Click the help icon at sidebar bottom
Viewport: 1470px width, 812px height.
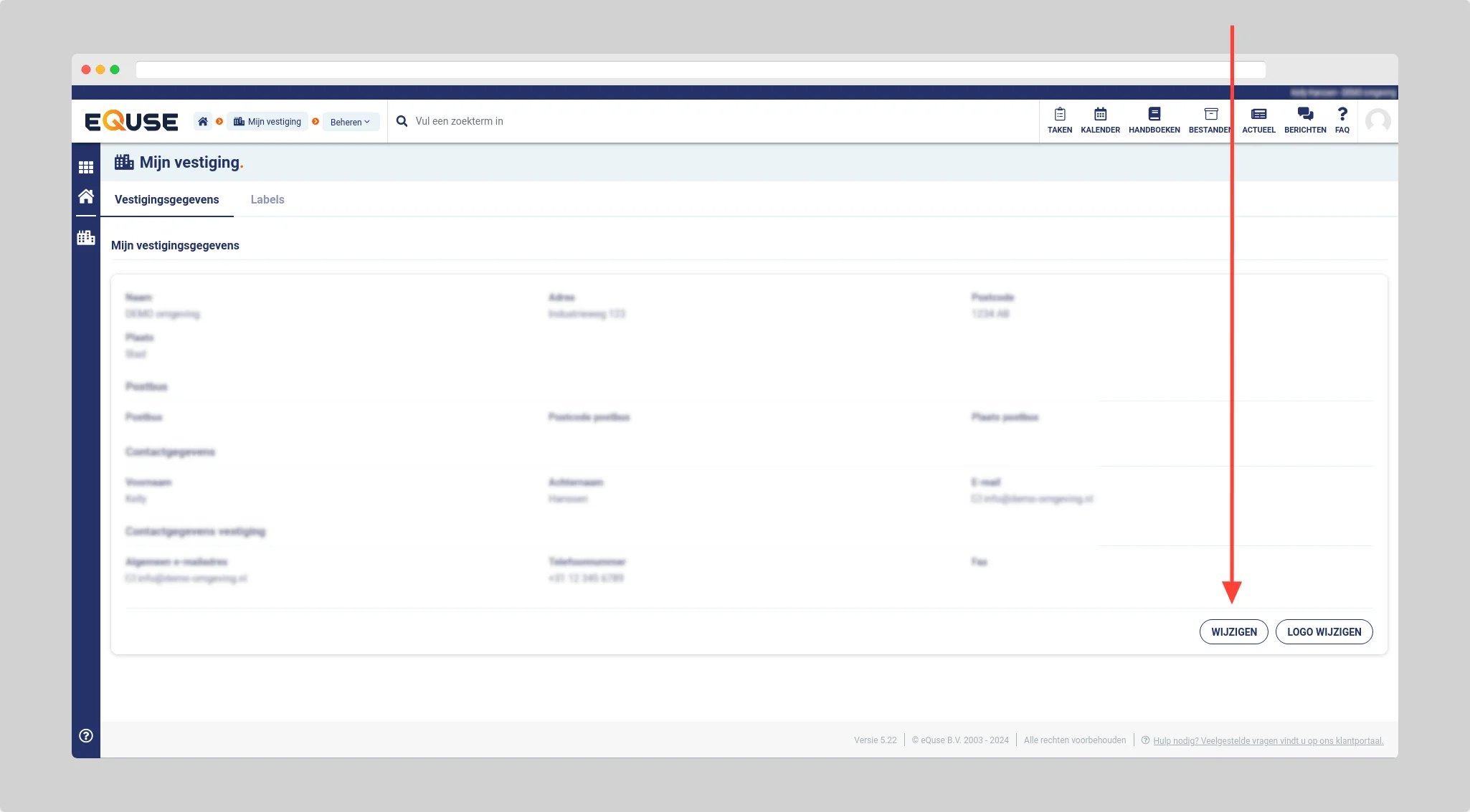(x=86, y=735)
